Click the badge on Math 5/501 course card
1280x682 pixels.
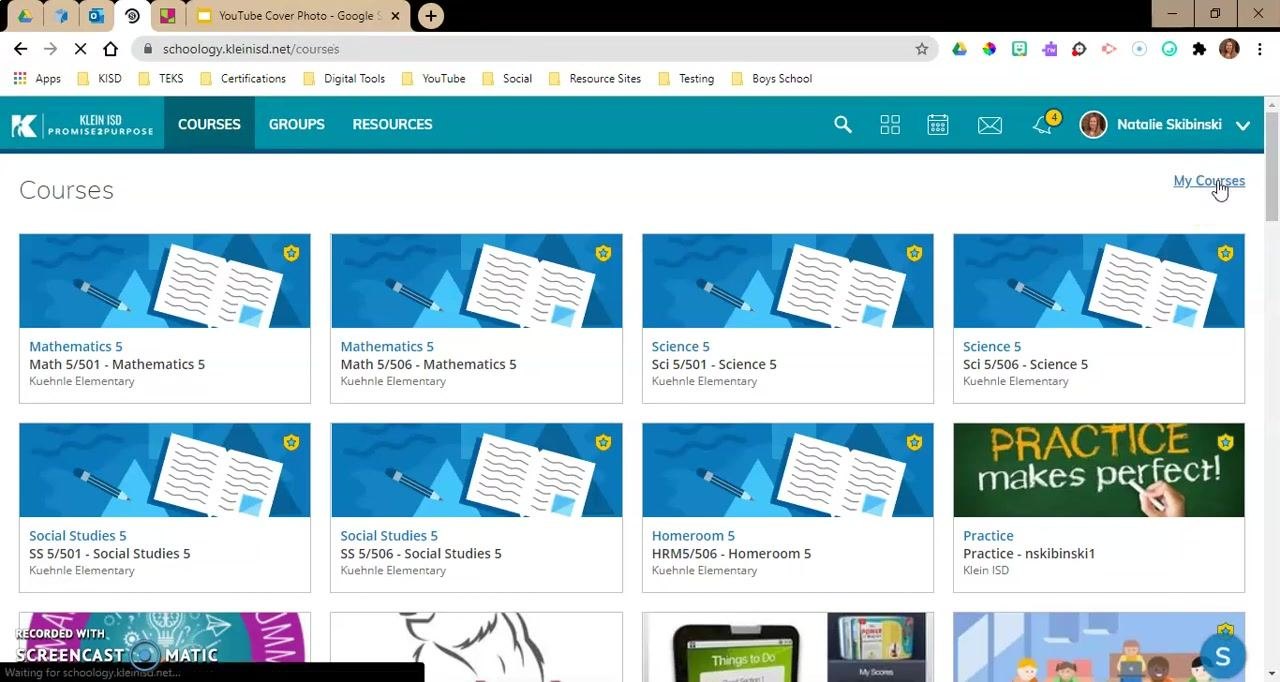pos(291,253)
